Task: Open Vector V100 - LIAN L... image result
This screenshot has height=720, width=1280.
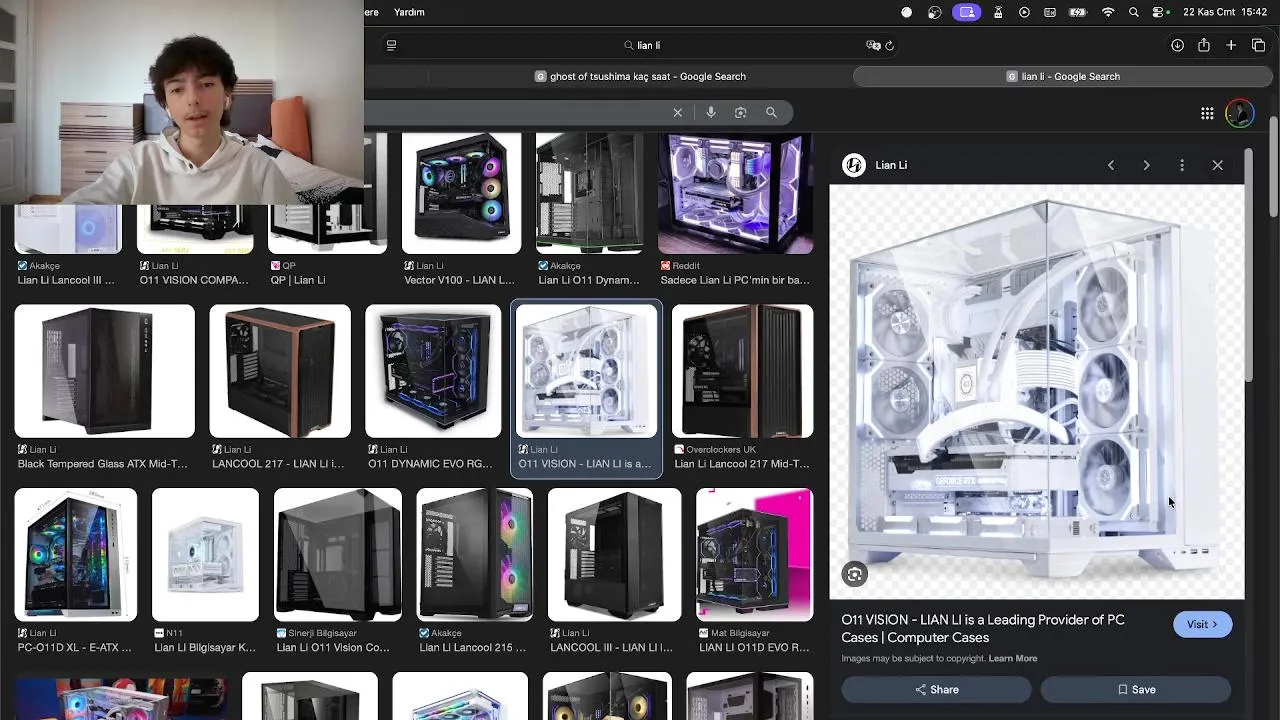Action: pyautogui.click(x=461, y=194)
